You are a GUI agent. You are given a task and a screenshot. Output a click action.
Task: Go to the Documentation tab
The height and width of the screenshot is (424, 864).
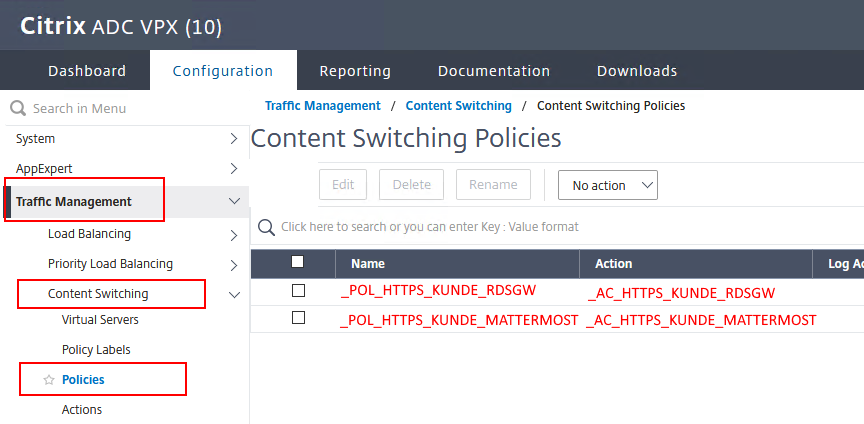coord(494,71)
